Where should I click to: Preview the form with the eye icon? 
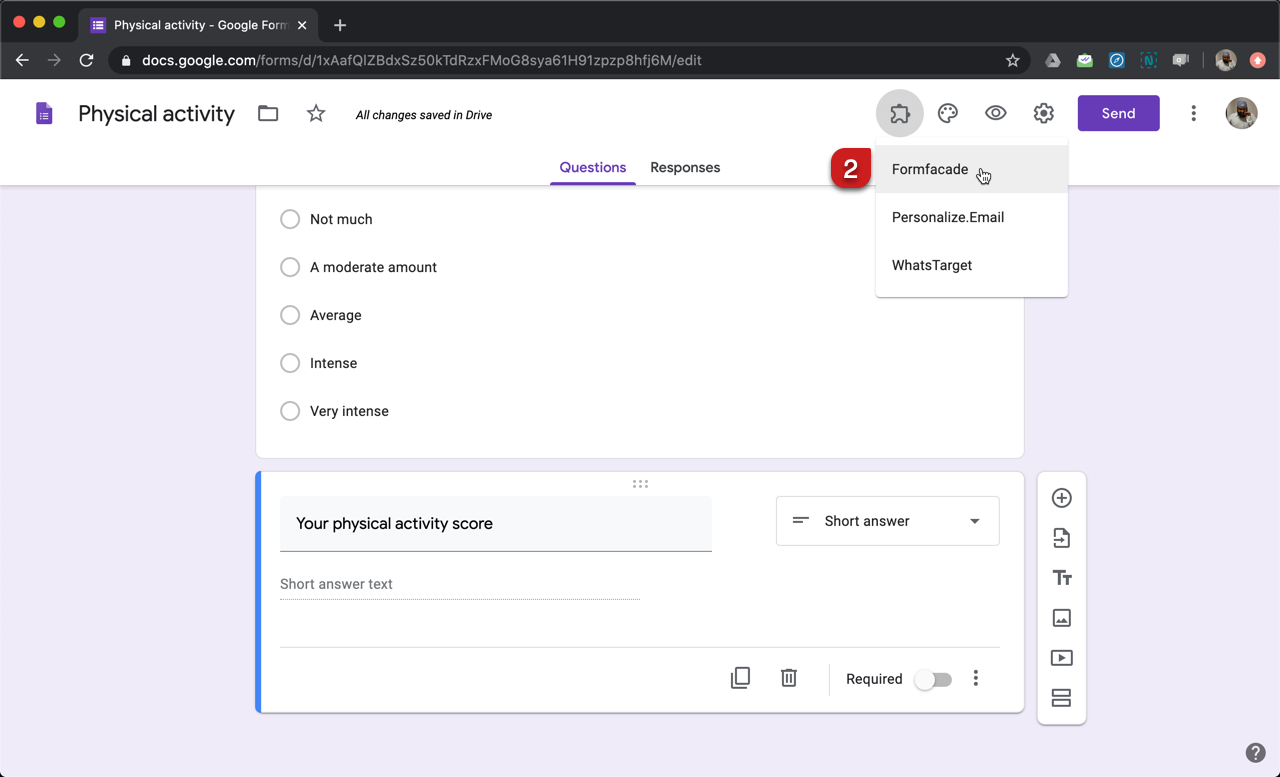(995, 113)
